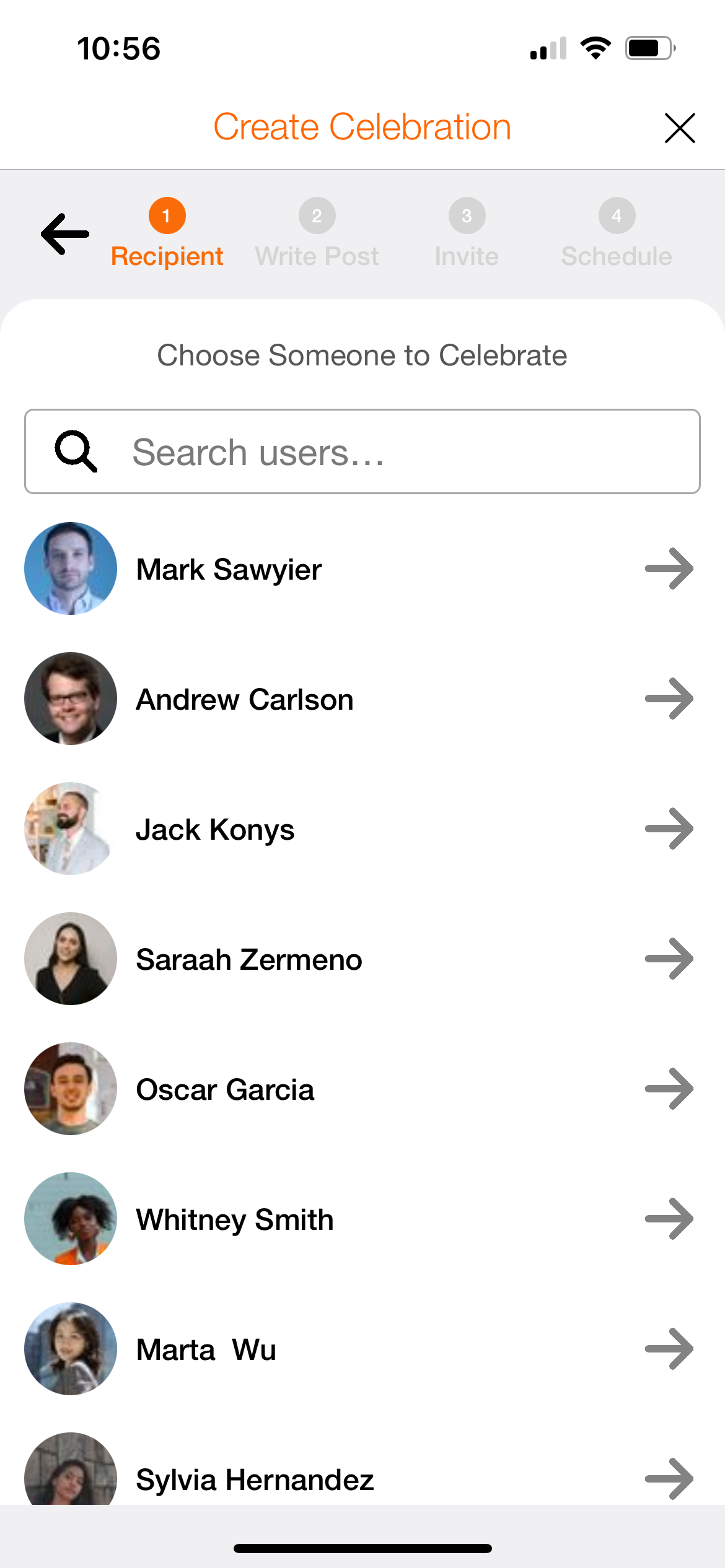
Task: Tap the magnifying glass search icon
Action: click(76, 451)
